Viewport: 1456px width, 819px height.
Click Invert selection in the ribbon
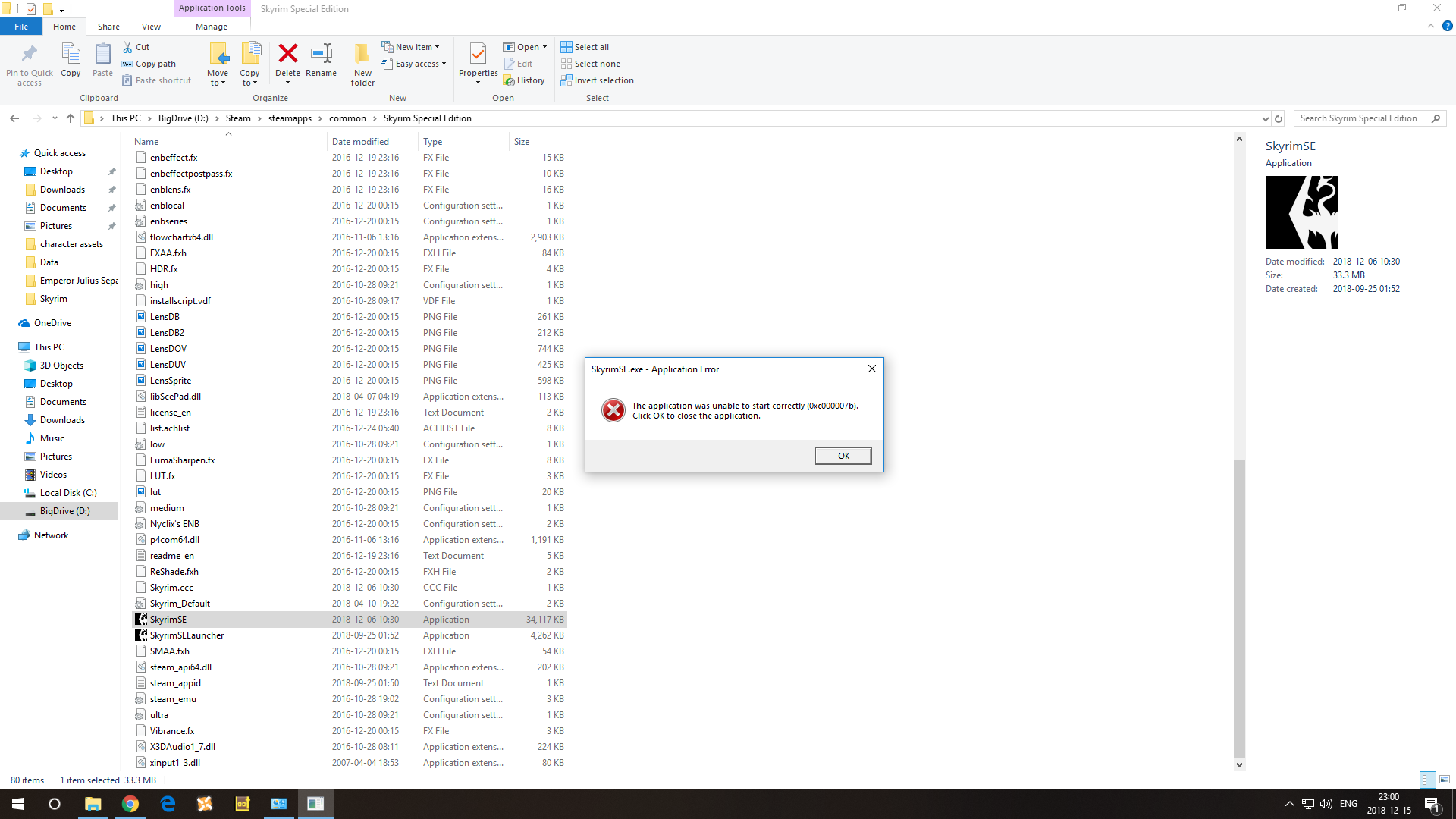pyautogui.click(x=597, y=80)
